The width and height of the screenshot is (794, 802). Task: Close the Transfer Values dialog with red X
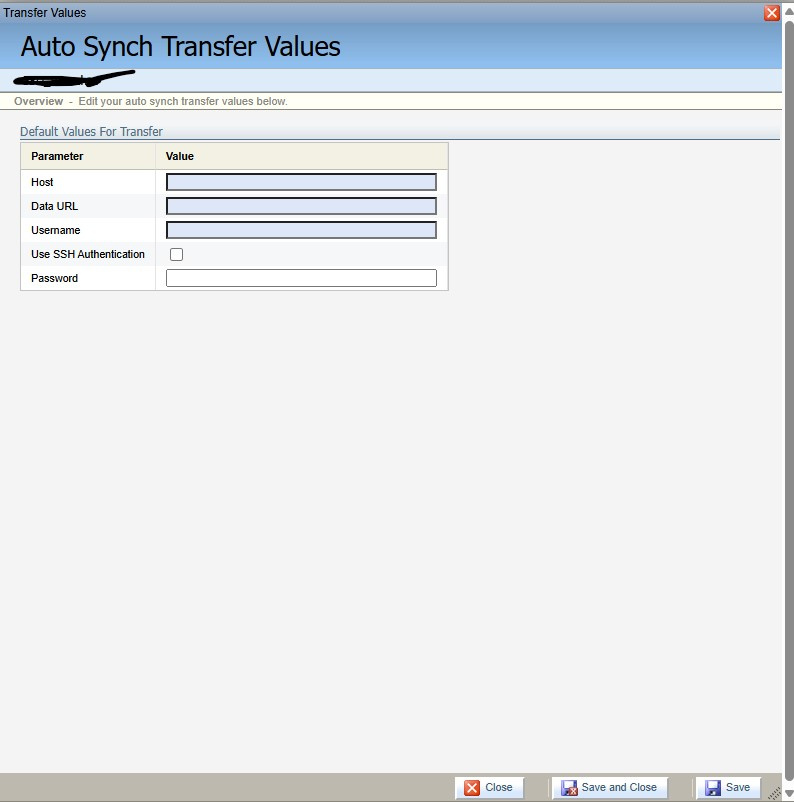point(771,13)
